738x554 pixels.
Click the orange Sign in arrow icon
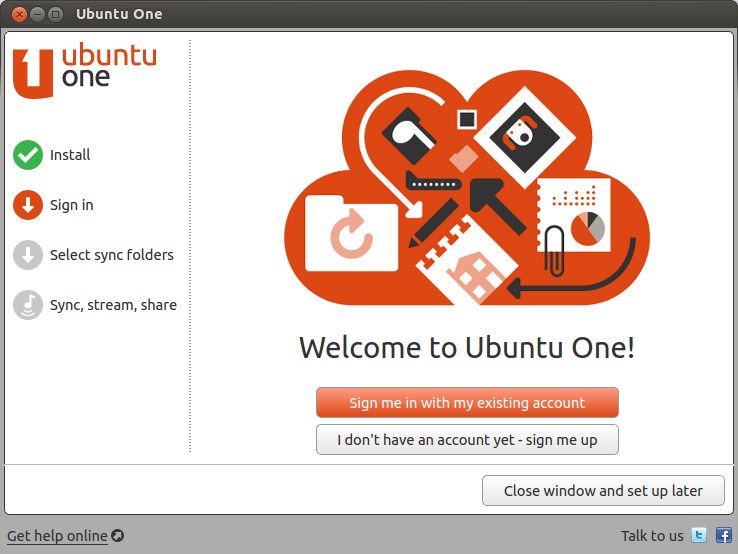[28, 205]
